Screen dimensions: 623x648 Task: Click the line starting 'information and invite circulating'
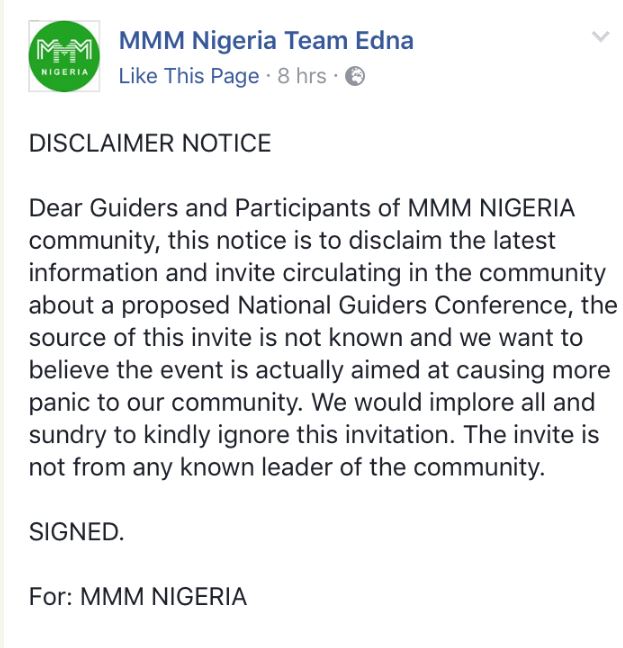pos(317,273)
